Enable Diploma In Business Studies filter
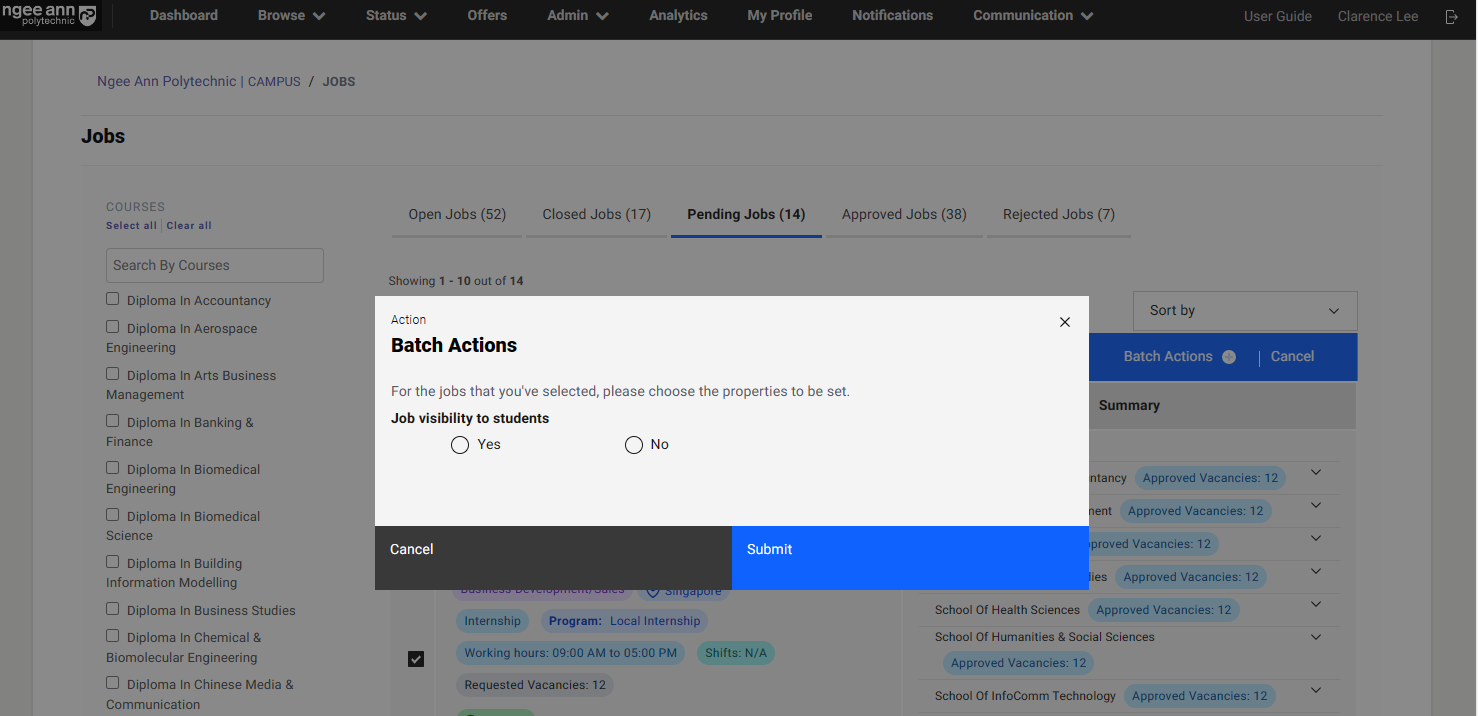The image size is (1478, 716). pyautogui.click(x=113, y=609)
